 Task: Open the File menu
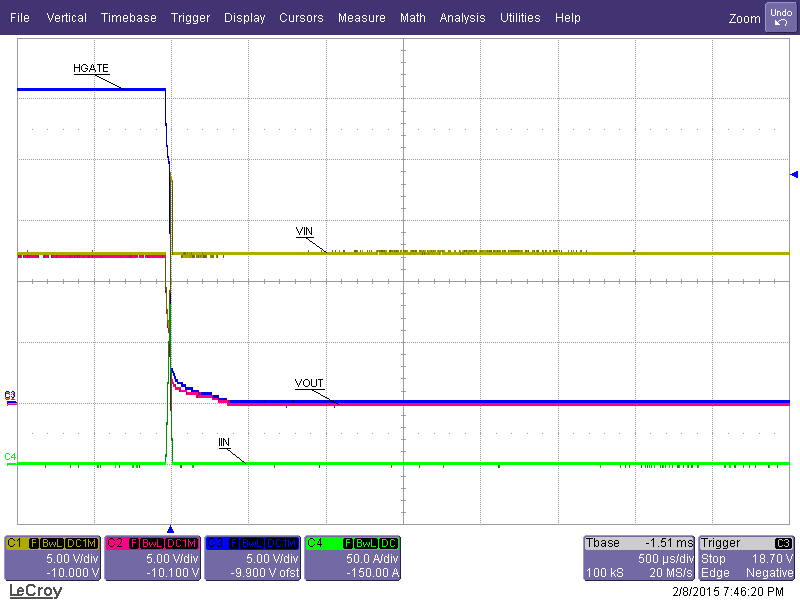coord(20,18)
